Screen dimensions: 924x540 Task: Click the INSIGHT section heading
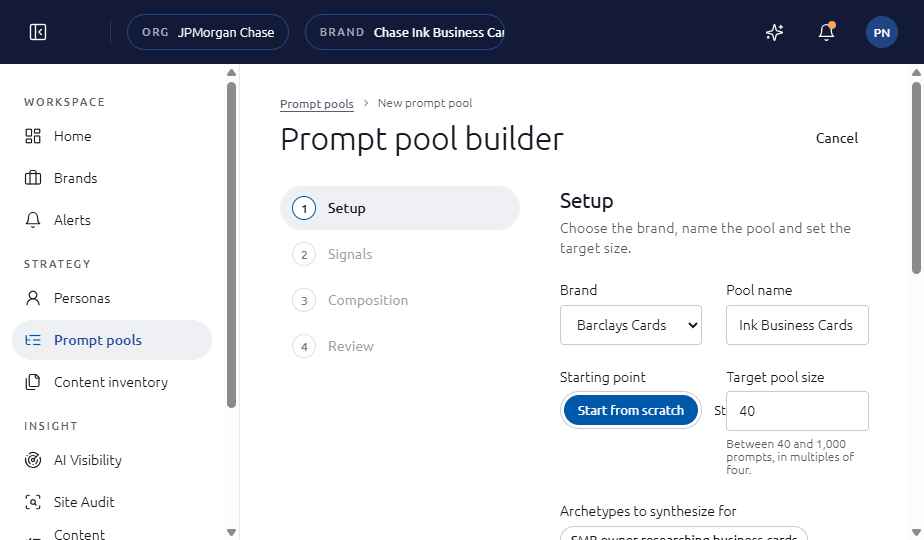tap(51, 426)
